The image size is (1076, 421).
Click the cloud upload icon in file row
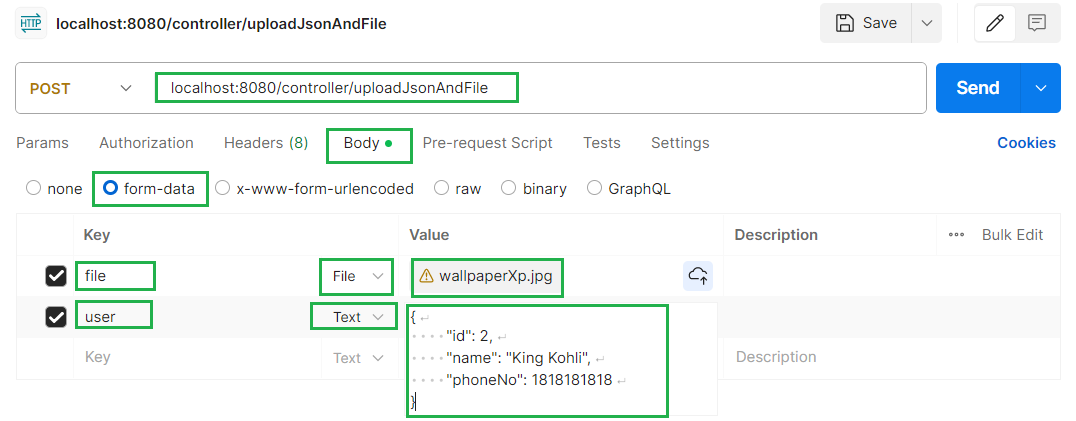tap(697, 276)
